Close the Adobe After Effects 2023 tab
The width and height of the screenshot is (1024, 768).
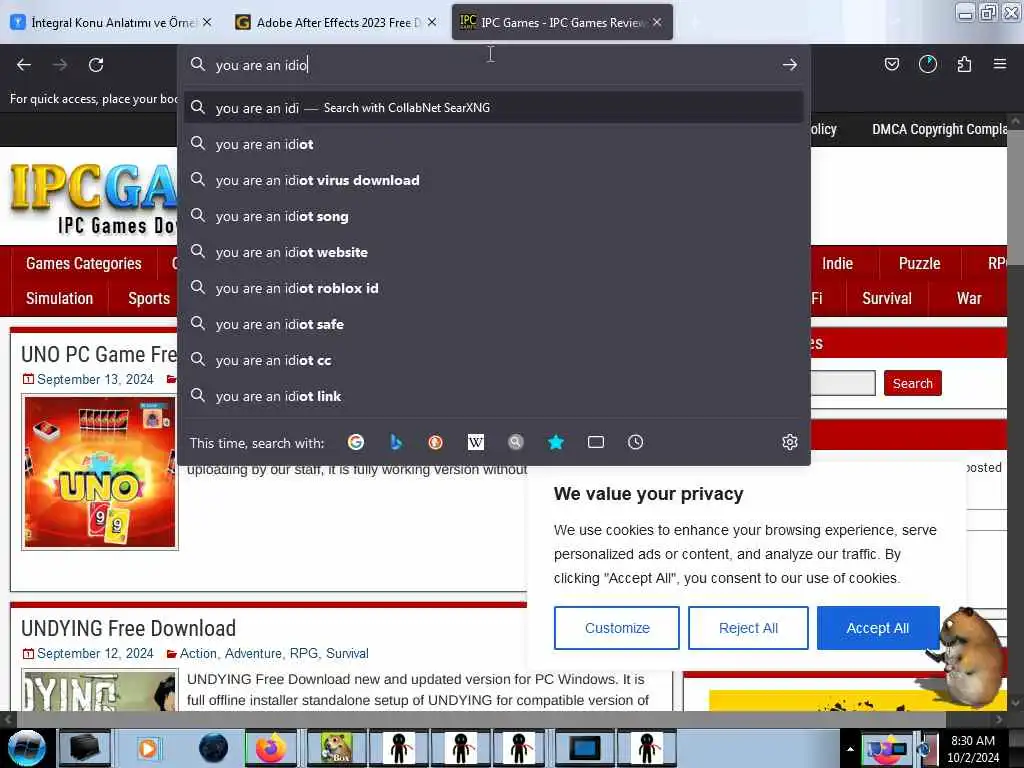click(x=432, y=22)
